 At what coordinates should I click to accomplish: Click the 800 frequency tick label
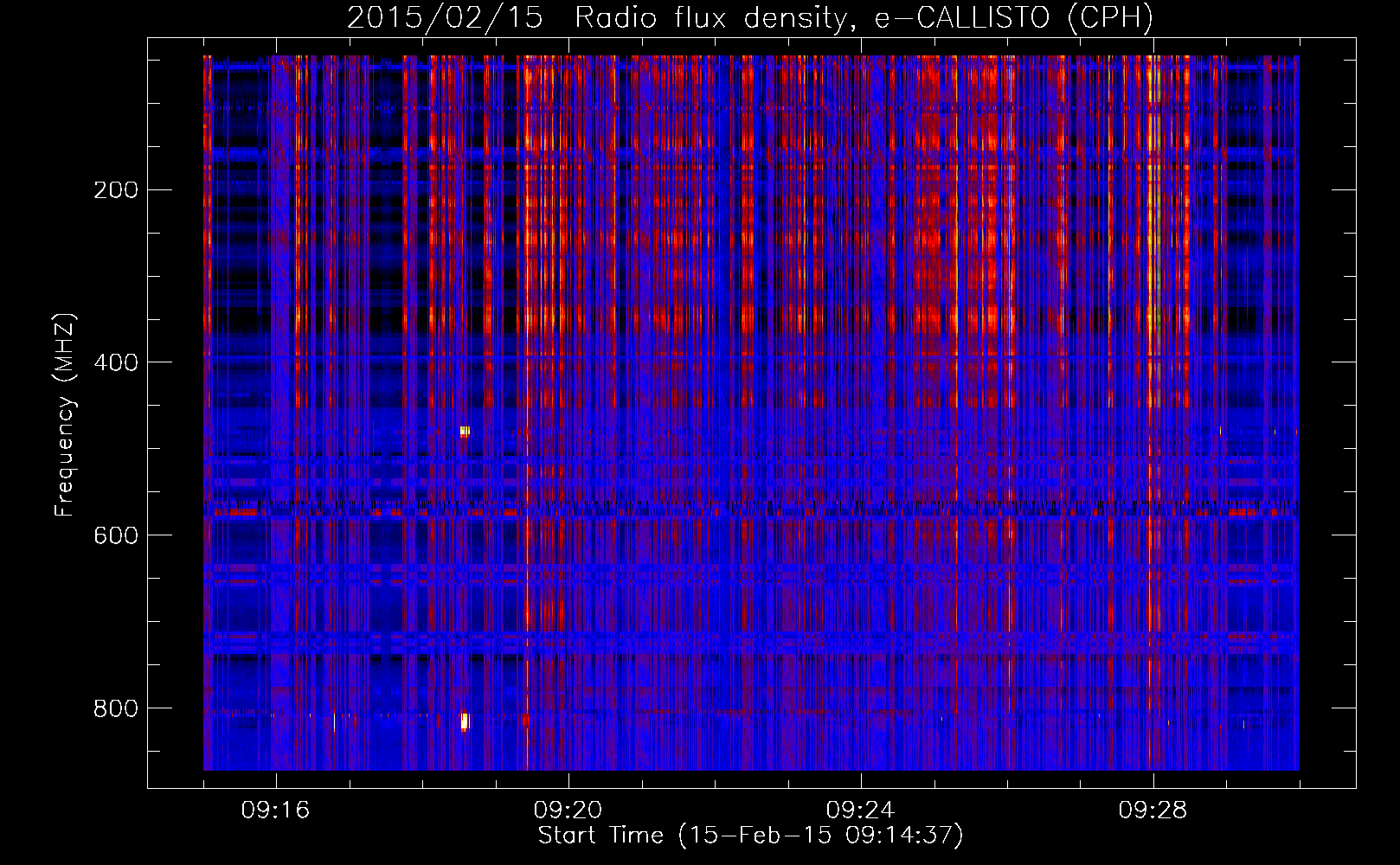[116, 708]
